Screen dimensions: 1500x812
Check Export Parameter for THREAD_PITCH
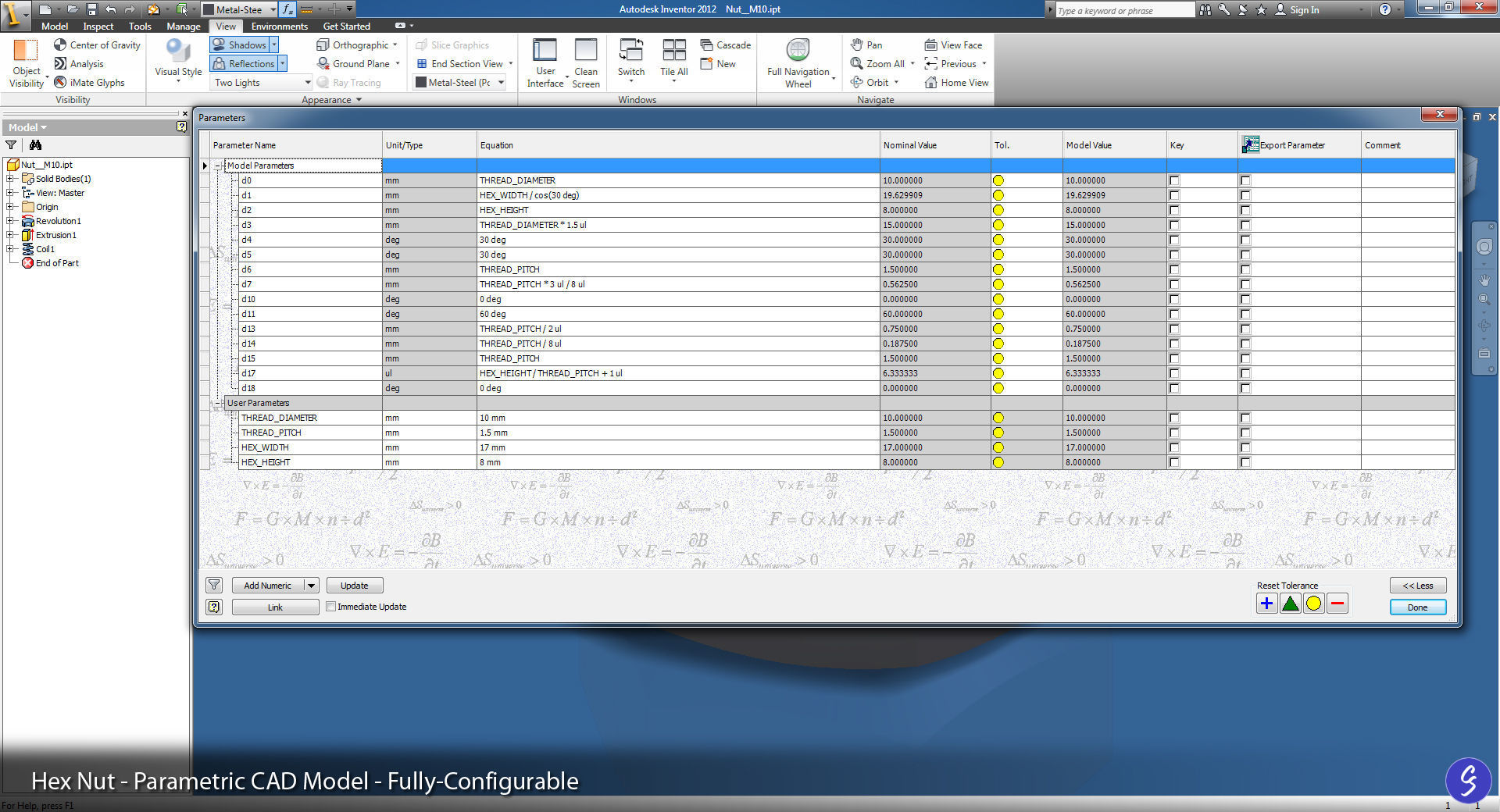[1245, 433]
